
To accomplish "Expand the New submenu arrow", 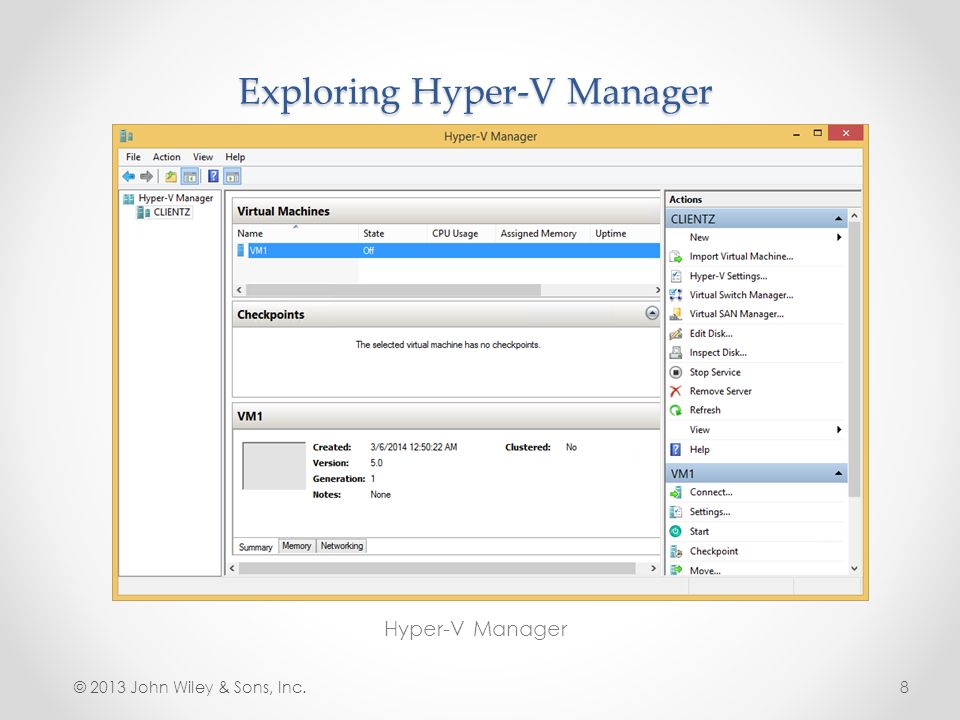I will click(839, 238).
